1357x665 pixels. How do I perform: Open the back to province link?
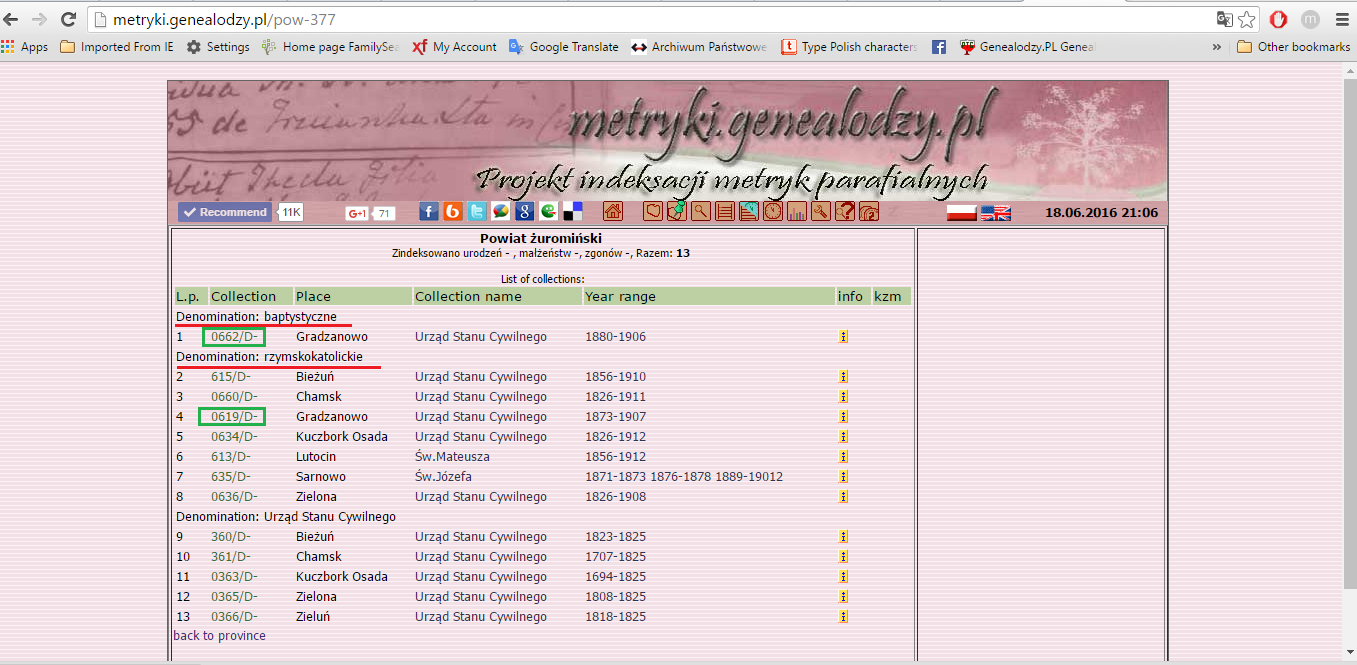click(x=219, y=635)
